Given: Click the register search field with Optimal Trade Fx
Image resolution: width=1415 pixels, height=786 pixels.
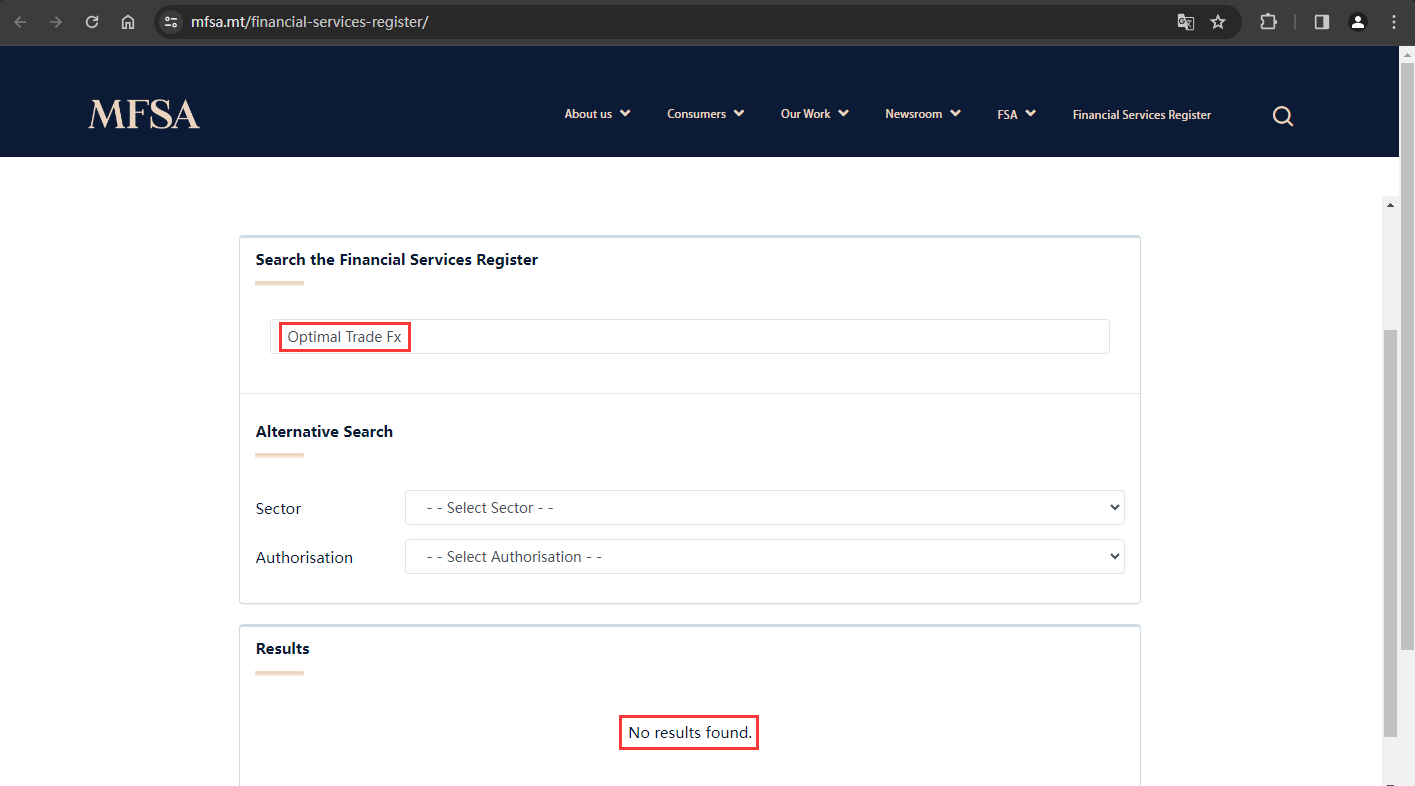Looking at the screenshot, I should pos(690,337).
